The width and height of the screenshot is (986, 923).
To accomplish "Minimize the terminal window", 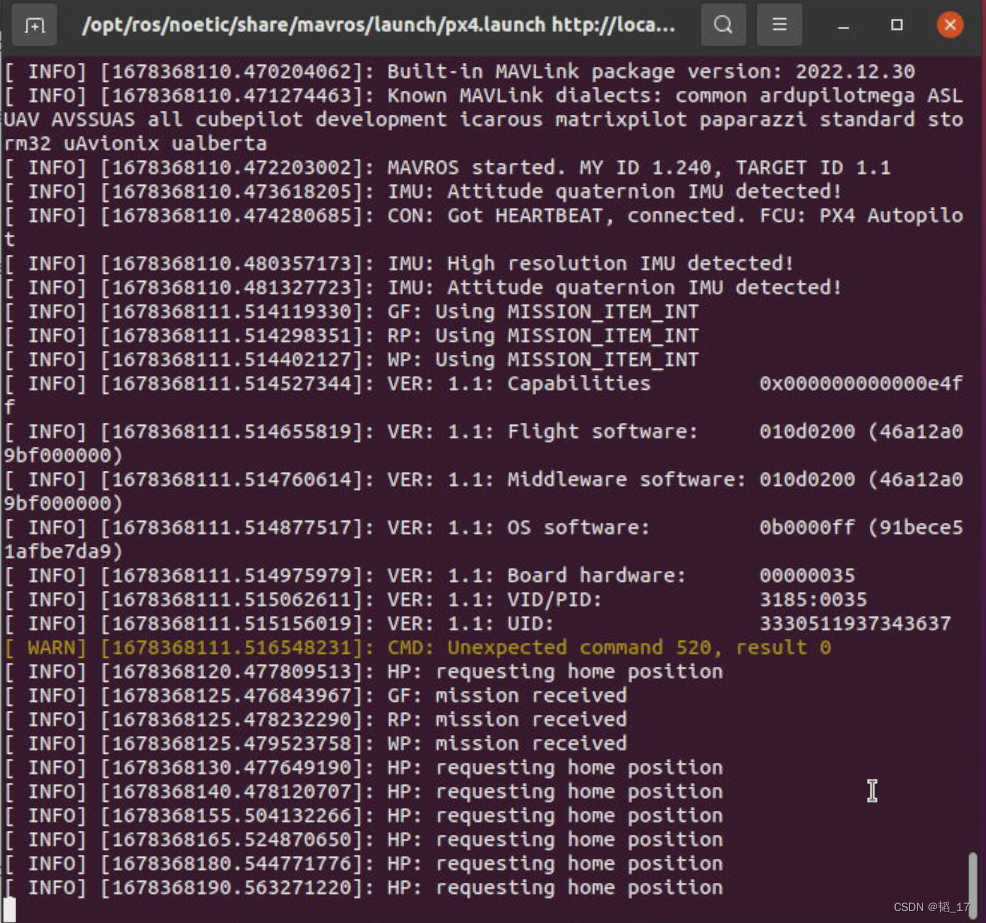I will coord(844,26).
